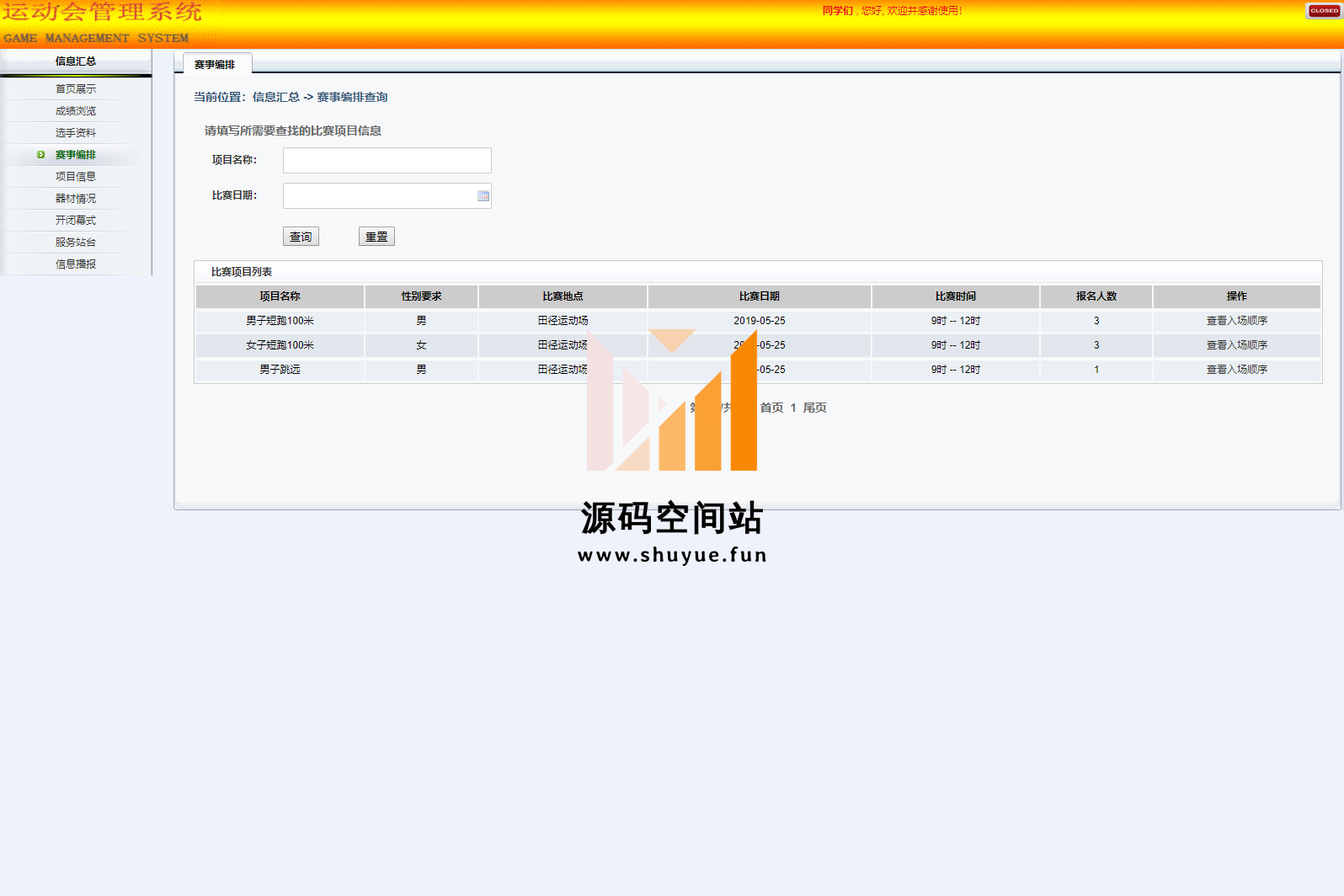Click 信息汇总 in the breadcrumb
The image size is (1344, 896).
pos(276,98)
